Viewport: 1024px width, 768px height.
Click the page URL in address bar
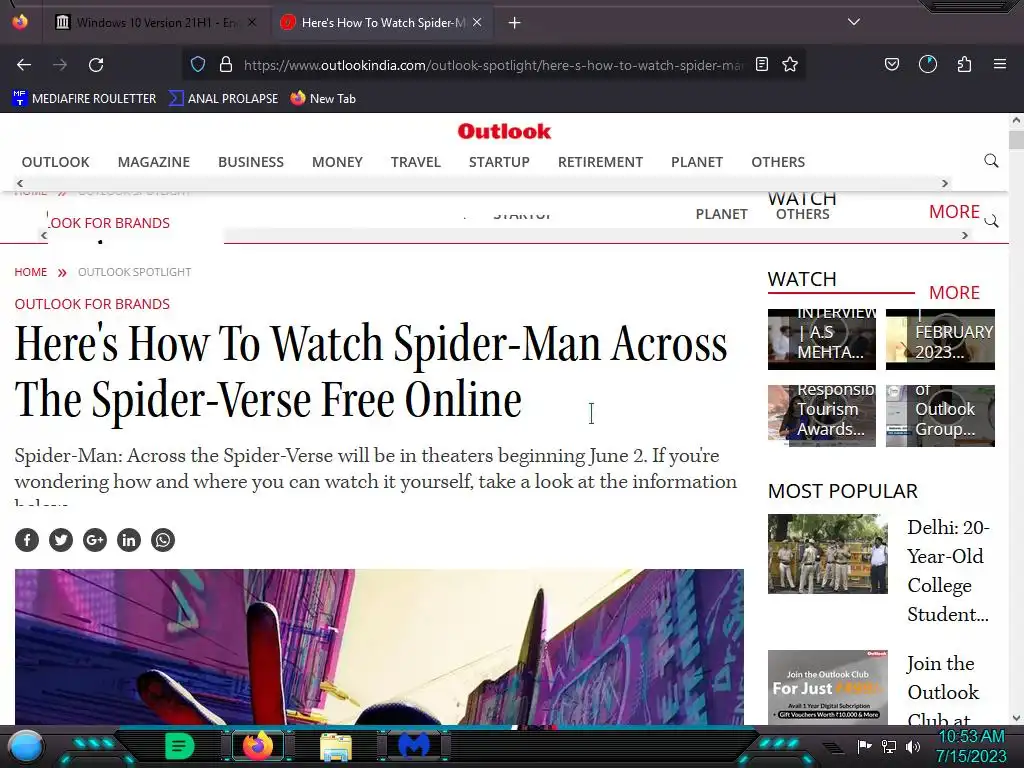click(x=493, y=65)
